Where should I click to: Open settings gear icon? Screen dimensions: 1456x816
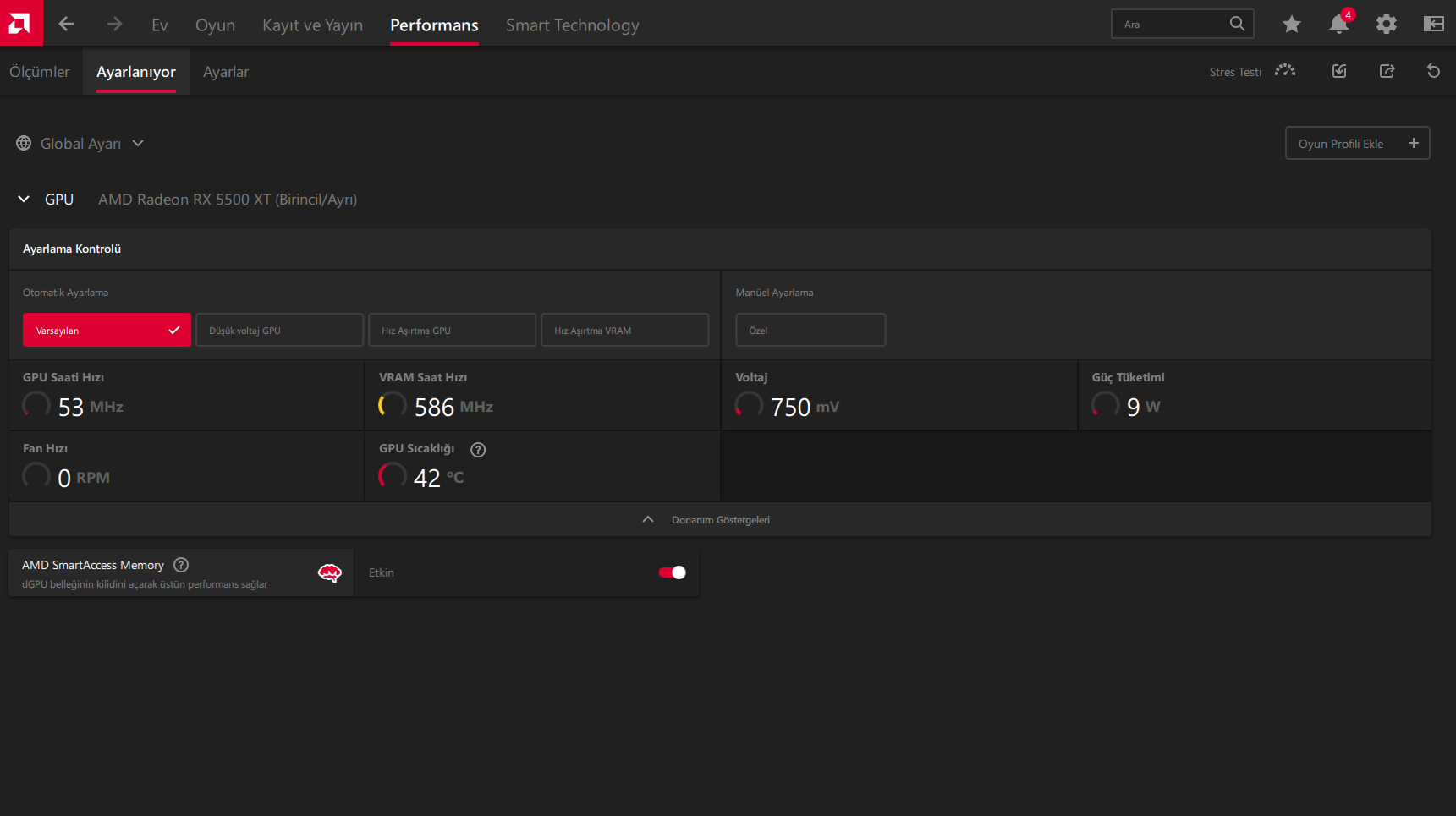pos(1387,24)
